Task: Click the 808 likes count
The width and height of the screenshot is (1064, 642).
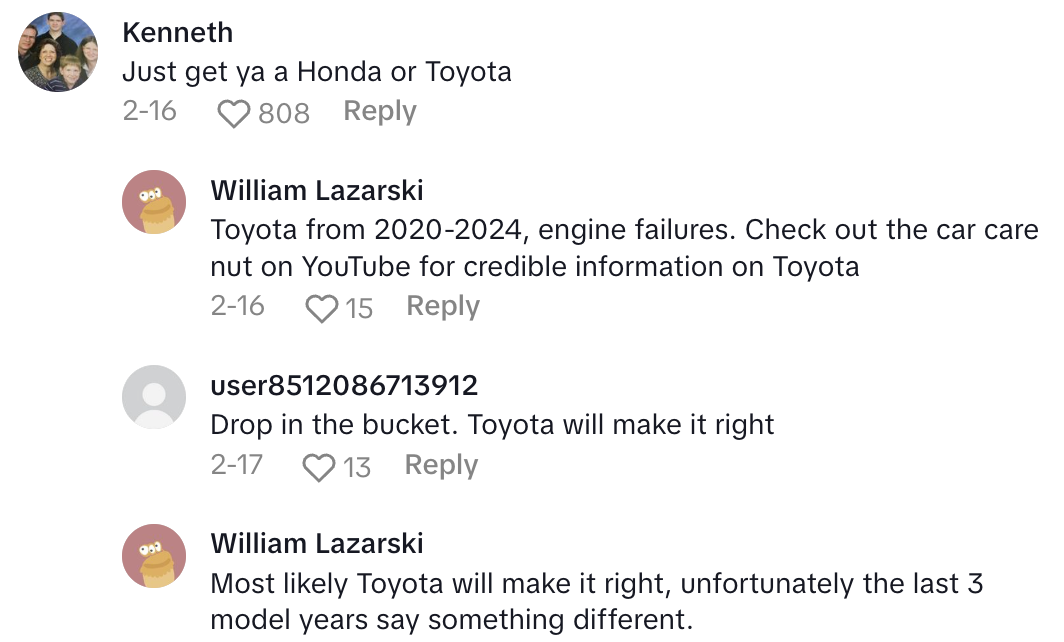Action: [284, 114]
